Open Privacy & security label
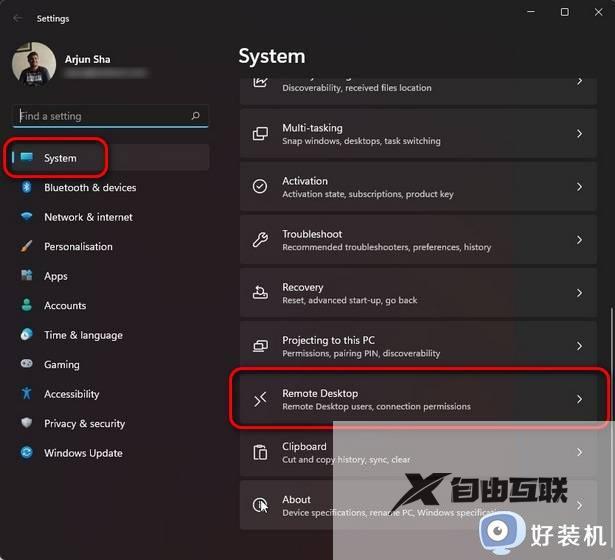This screenshot has width=615, height=560. click(84, 424)
